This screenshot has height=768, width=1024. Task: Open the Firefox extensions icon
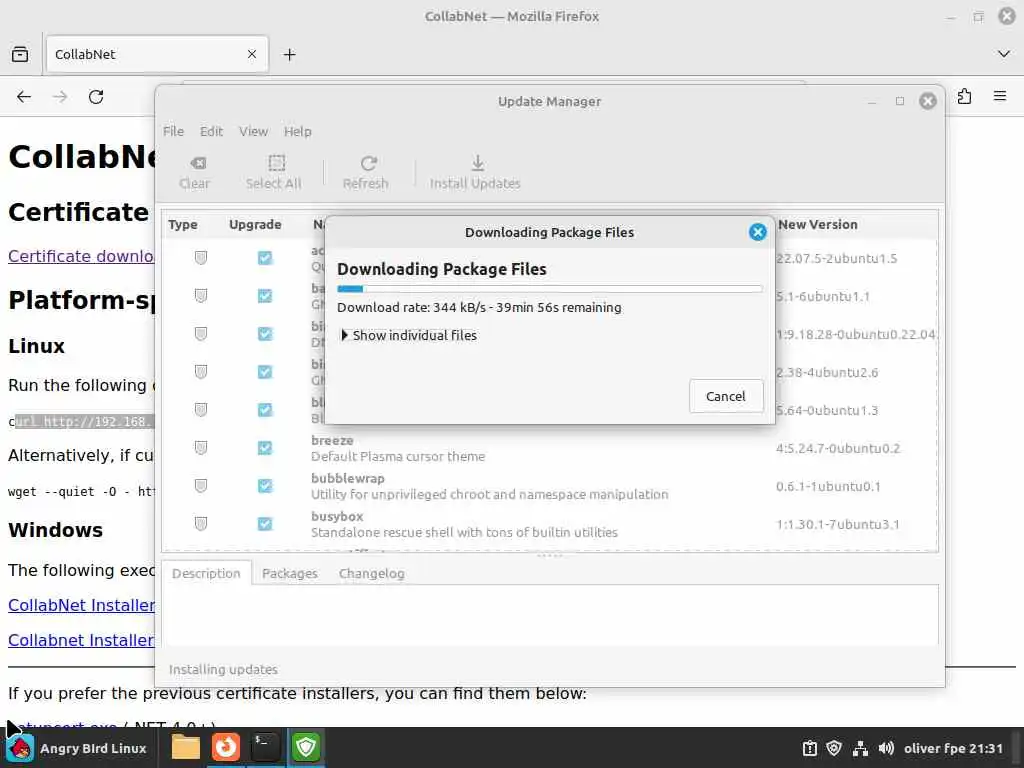965,97
